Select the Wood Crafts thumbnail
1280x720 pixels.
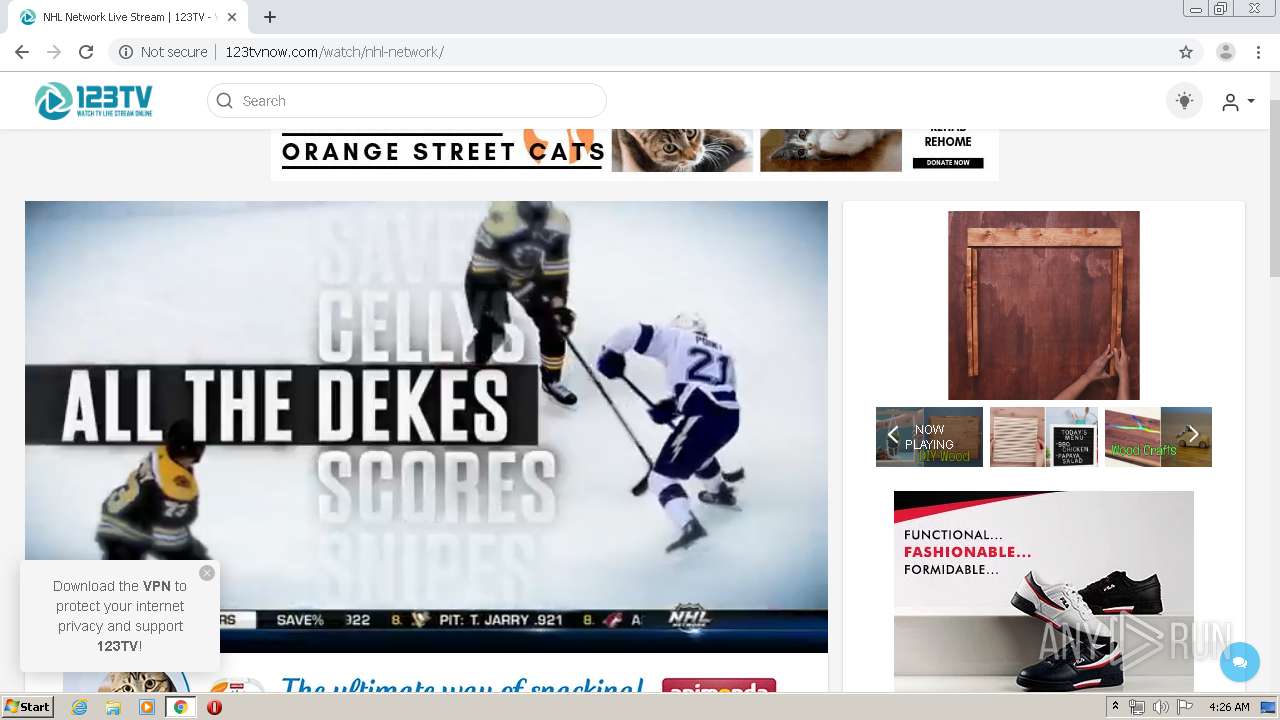click(x=1158, y=437)
